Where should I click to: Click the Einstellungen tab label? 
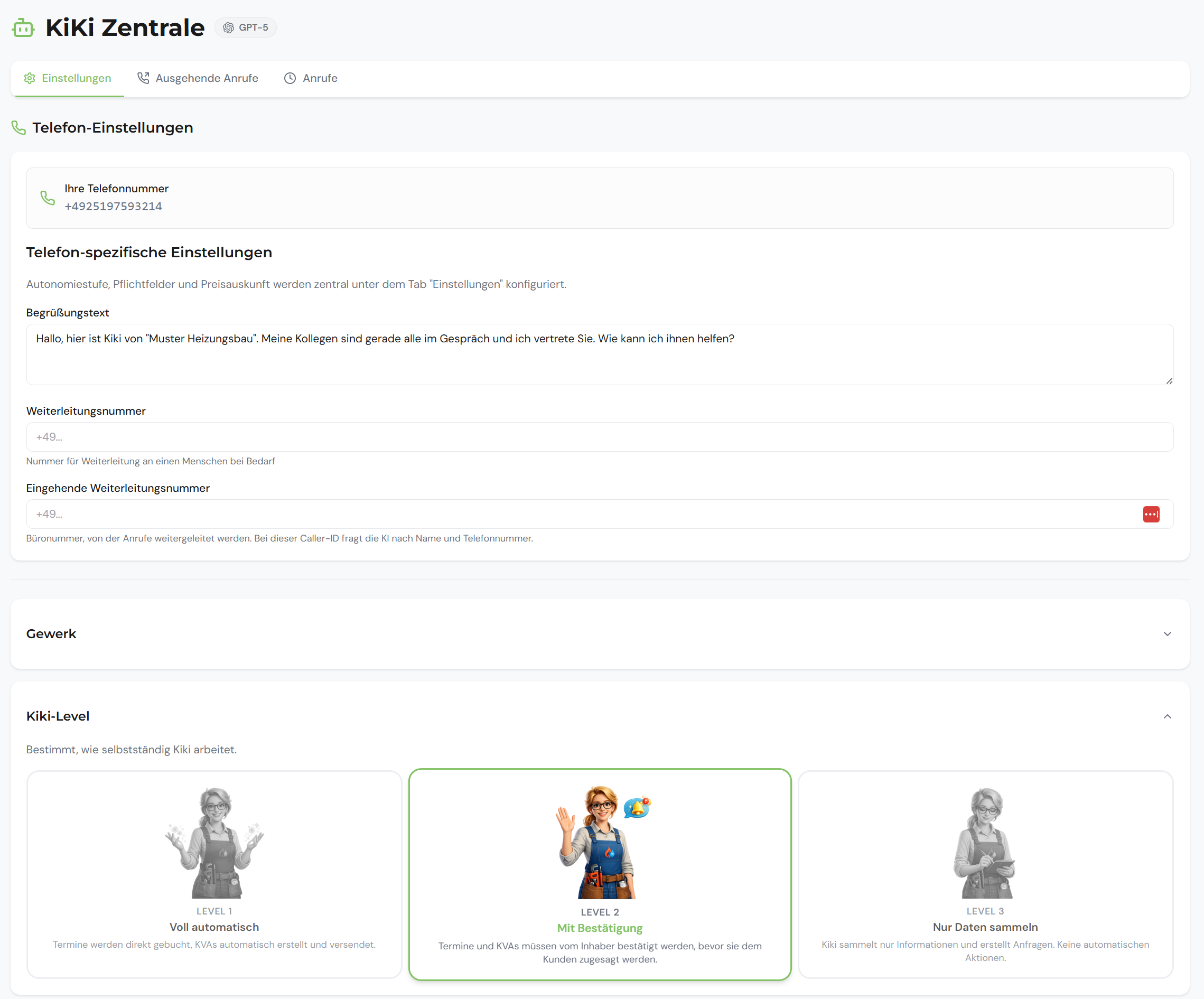(76, 78)
